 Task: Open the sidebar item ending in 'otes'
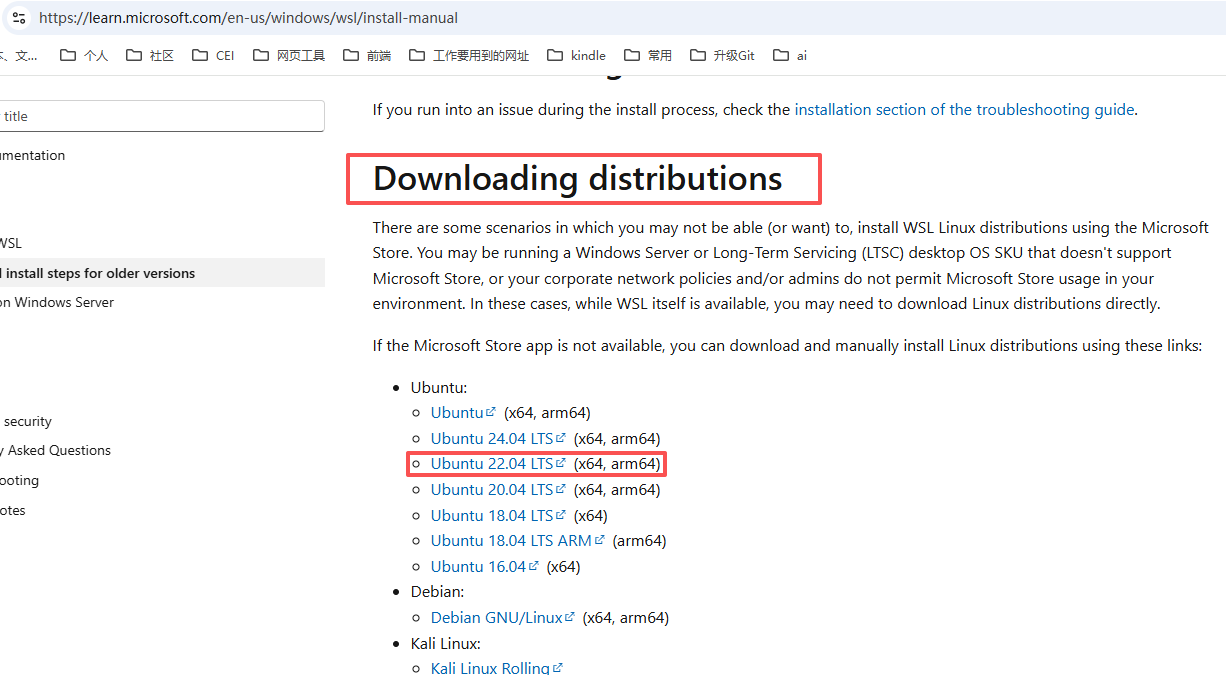pyautogui.click(x=13, y=511)
